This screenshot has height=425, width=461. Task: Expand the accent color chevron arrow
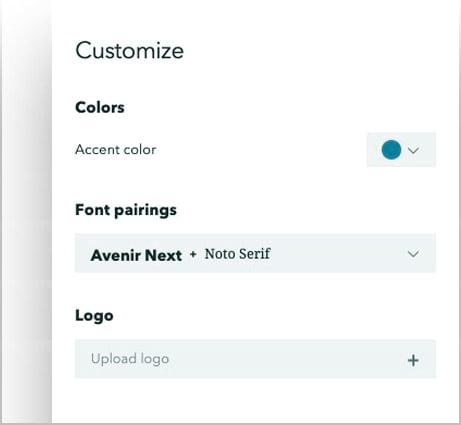(413, 150)
